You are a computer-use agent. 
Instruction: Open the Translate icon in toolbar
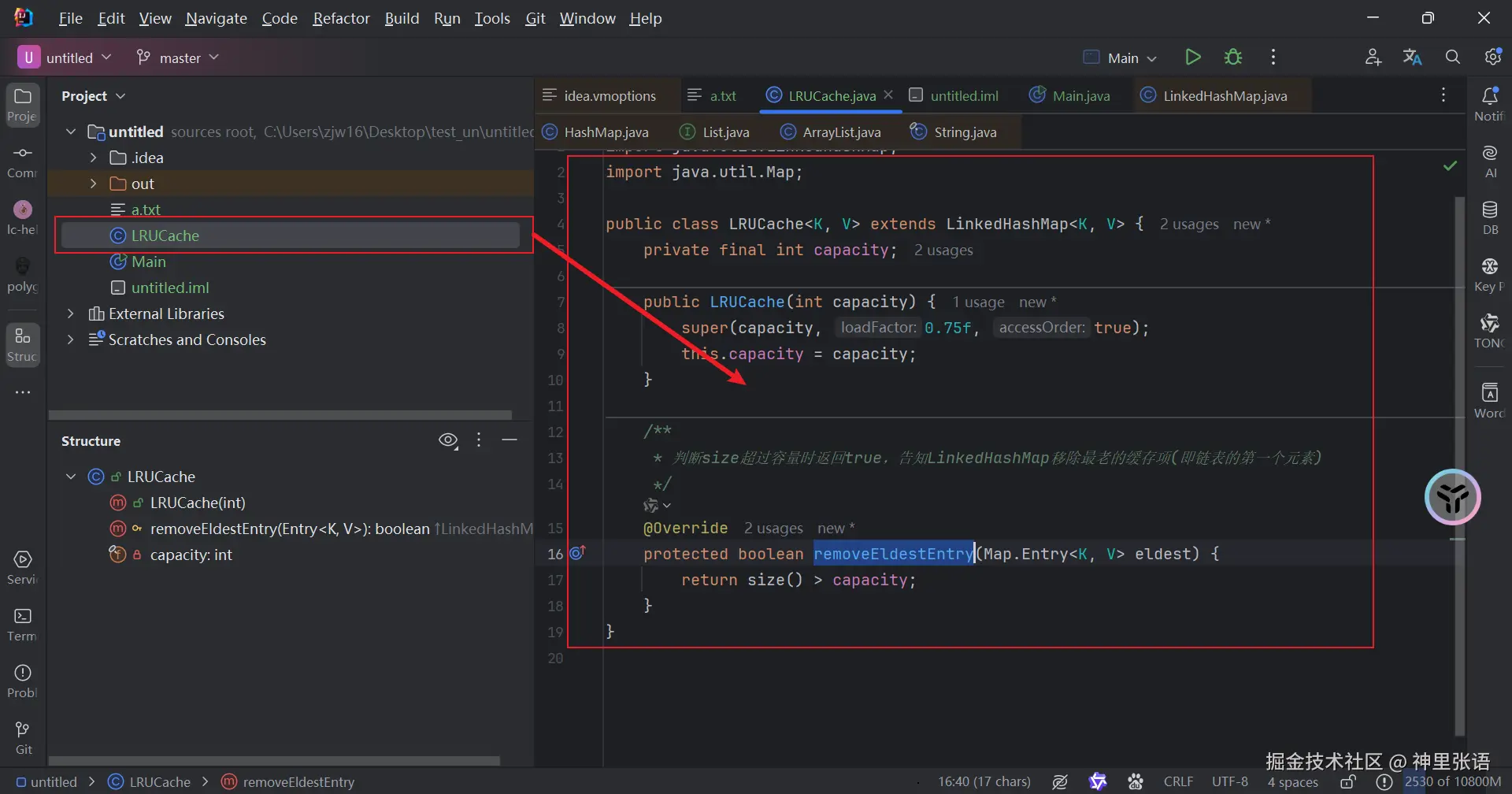(x=1412, y=58)
